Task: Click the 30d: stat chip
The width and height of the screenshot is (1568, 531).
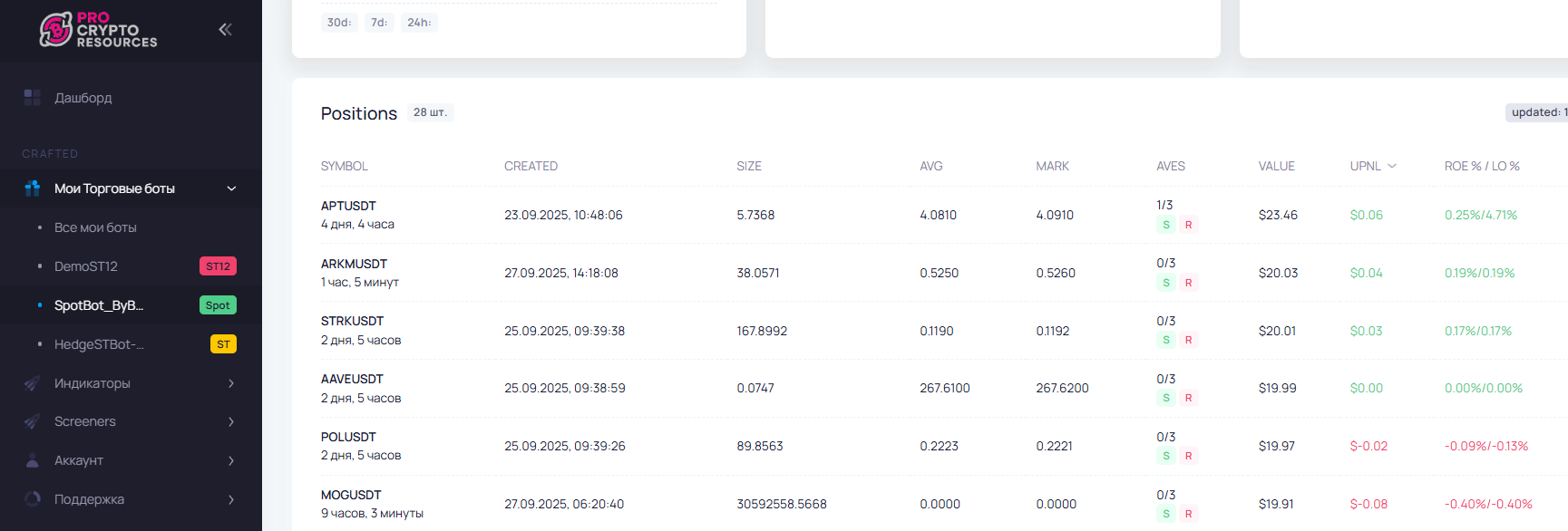Action: tap(339, 23)
